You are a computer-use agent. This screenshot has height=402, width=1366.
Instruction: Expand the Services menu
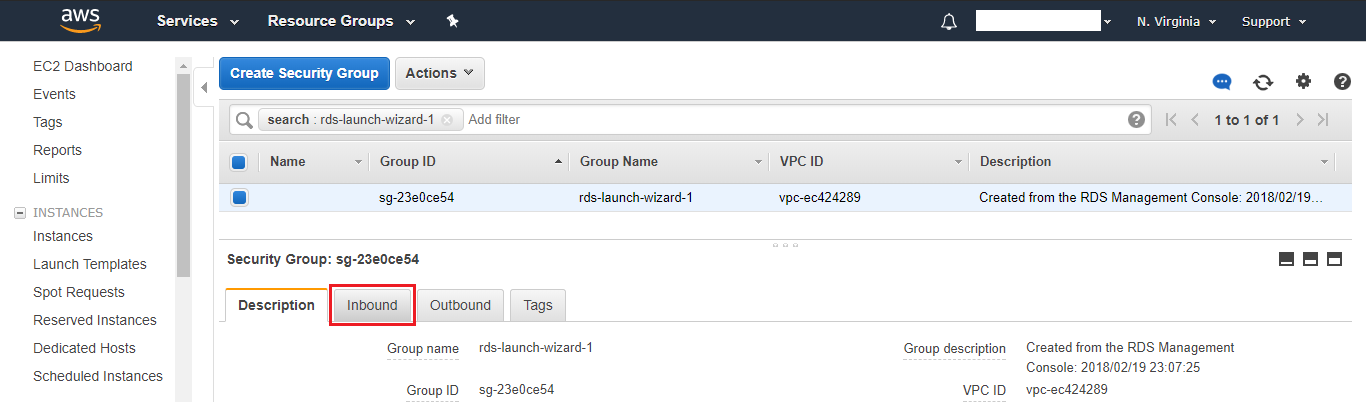(198, 21)
